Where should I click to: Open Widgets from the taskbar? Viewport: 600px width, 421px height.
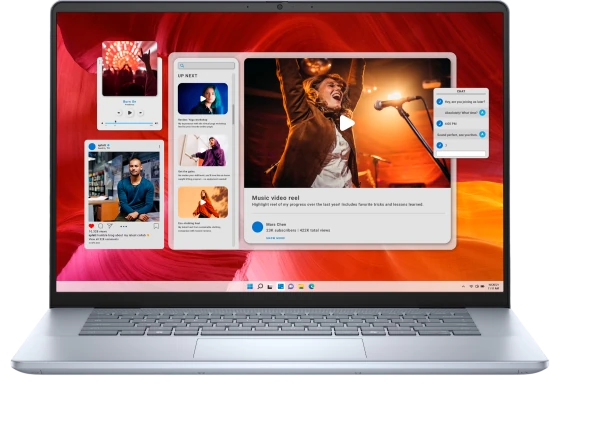tap(280, 286)
